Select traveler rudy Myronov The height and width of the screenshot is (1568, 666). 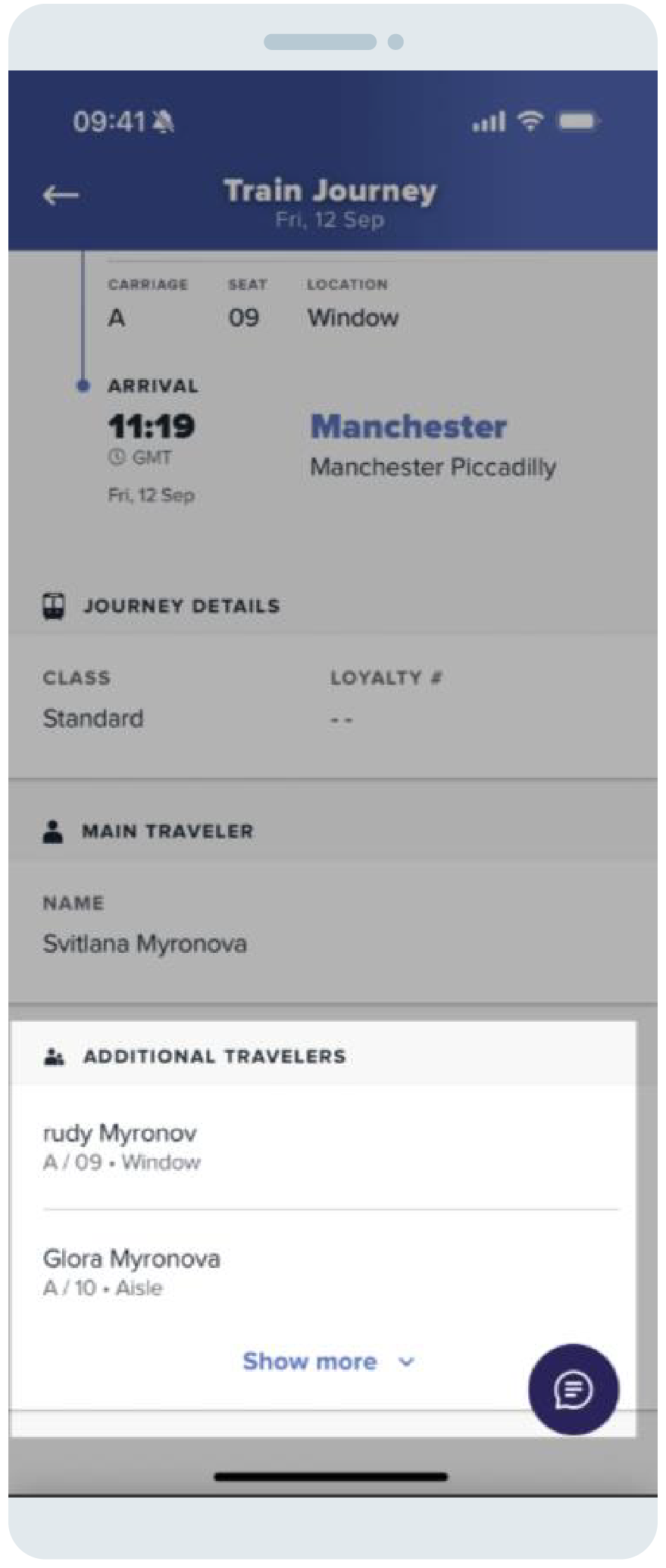(x=330, y=1147)
